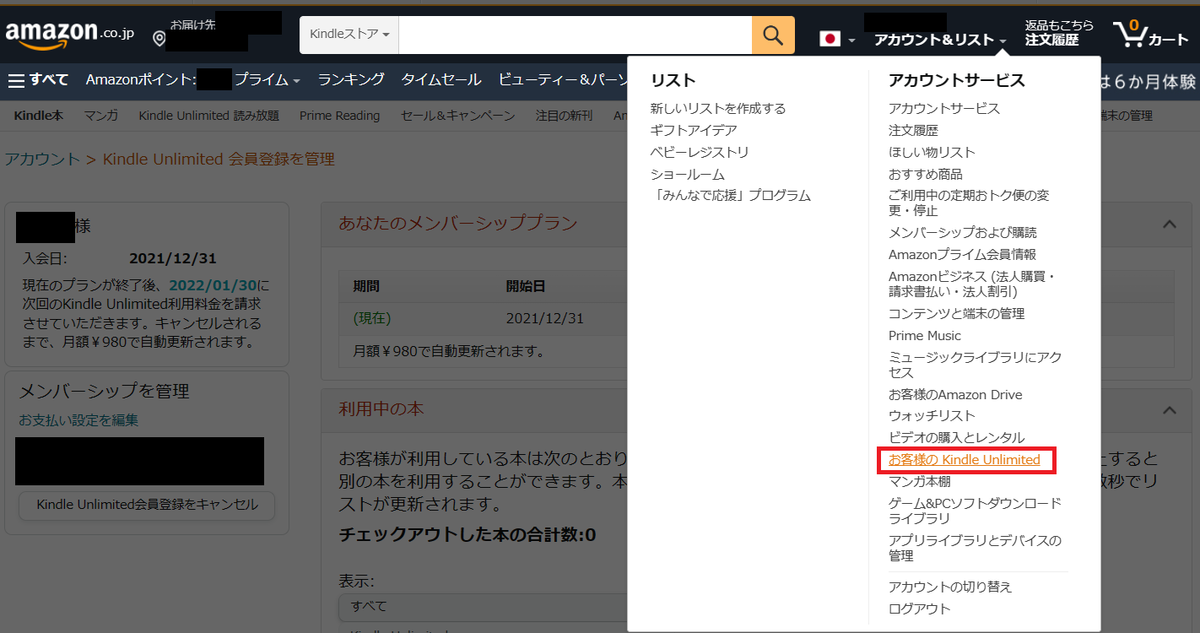Screen dimensions: 1200x633
Task: Select 「みんなで応援」プログラム menu entry
Action: (x=731, y=195)
